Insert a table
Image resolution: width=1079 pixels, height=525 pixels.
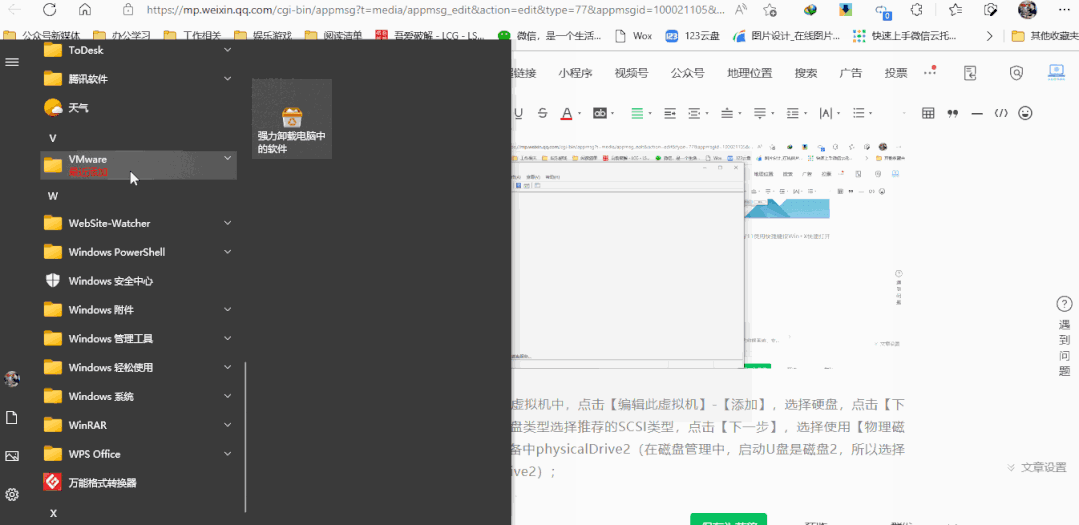[x=928, y=113]
